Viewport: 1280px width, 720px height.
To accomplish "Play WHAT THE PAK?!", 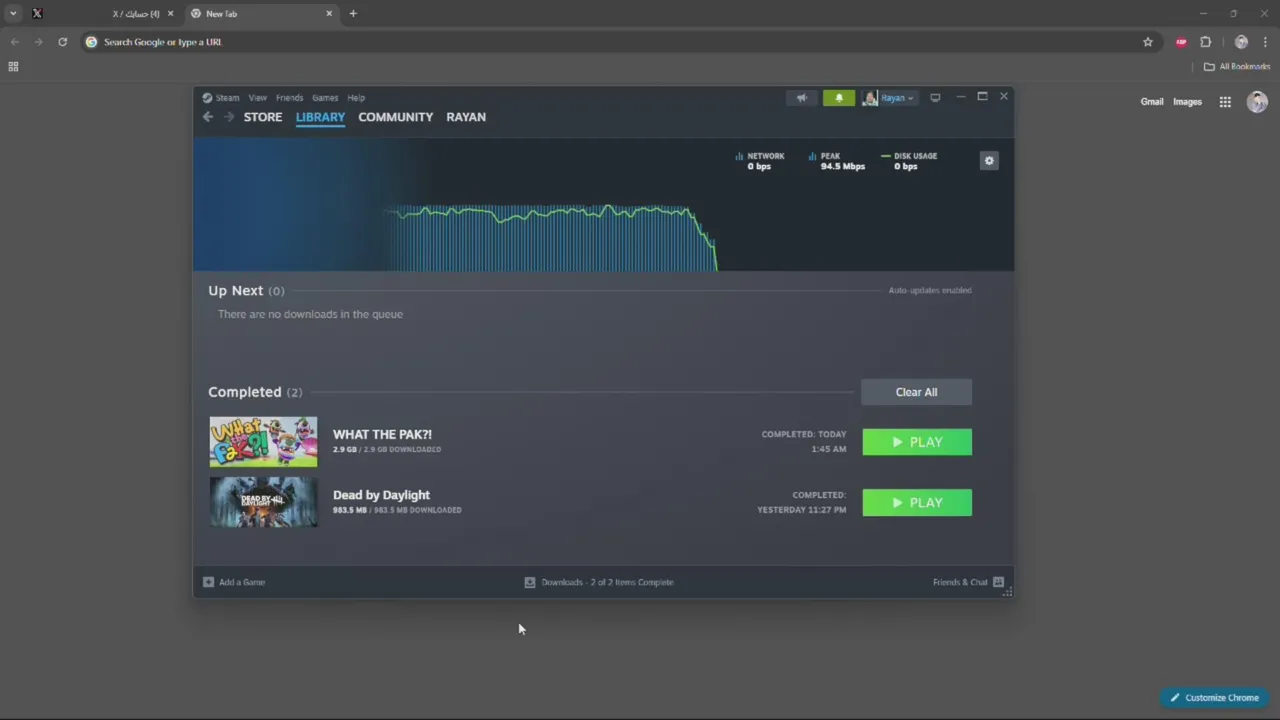I will pyautogui.click(x=917, y=442).
